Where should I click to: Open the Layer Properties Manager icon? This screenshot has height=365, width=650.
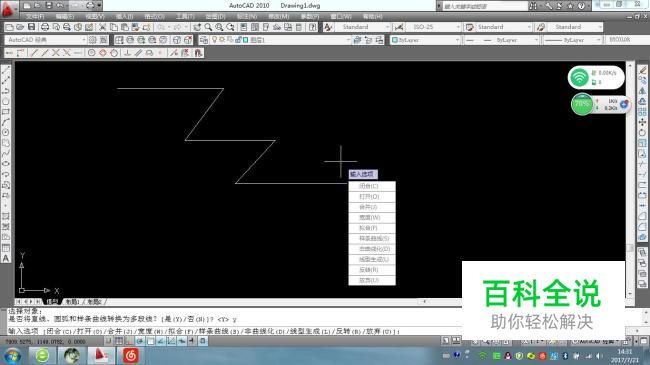click(x=204, y=40)
